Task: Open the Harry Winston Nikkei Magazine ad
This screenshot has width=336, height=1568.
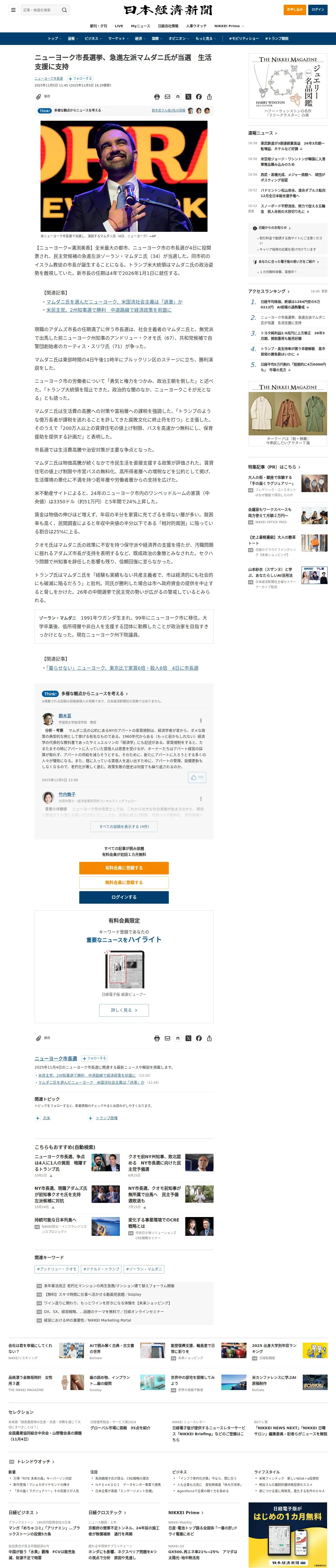Action: [288, 86]
